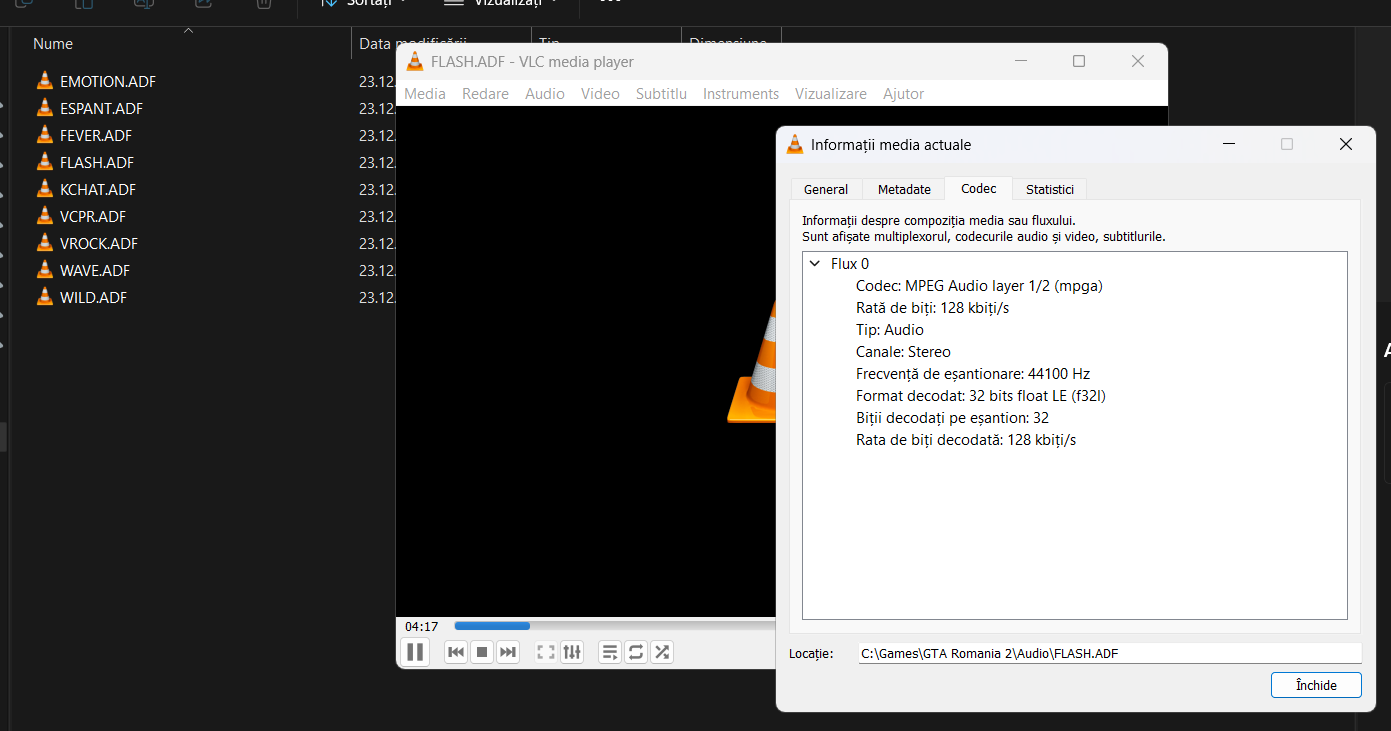Select the 'Codec: MPEG Audio layer 1/2' row

(979, 286)
